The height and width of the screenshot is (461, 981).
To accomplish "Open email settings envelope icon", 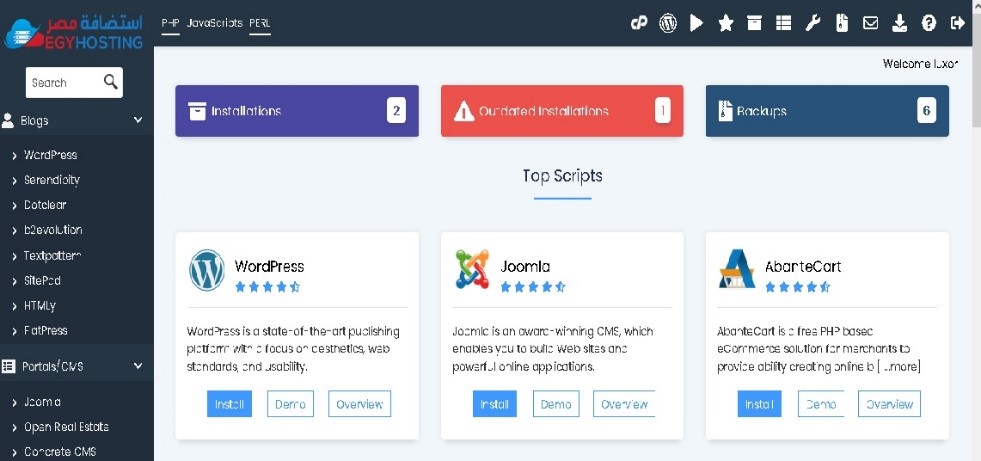I will 871,23.
